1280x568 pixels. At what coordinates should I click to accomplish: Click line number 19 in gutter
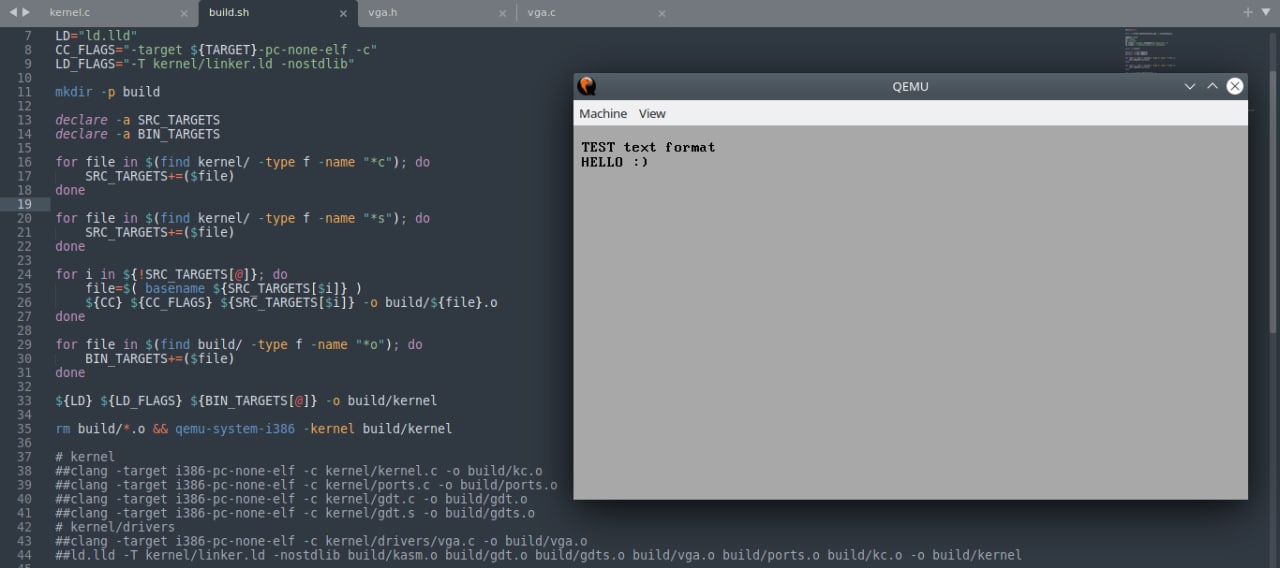(25, 204)
